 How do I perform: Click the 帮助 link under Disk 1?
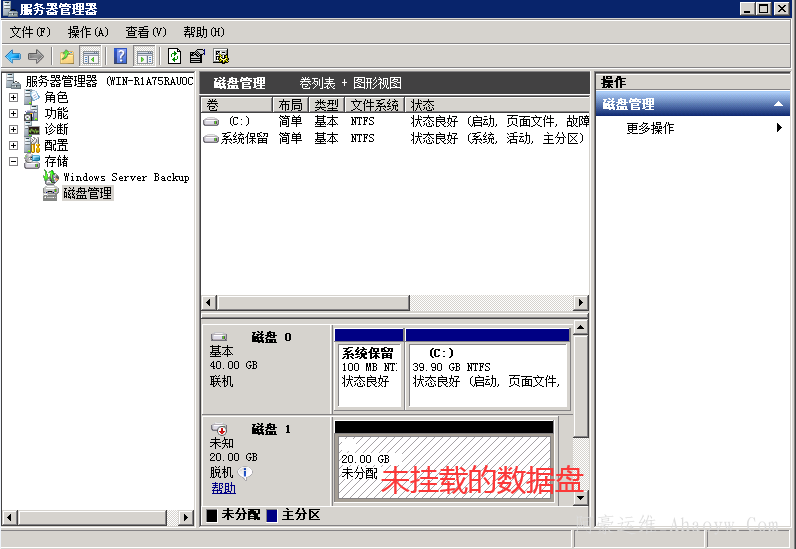coord(223,488)
